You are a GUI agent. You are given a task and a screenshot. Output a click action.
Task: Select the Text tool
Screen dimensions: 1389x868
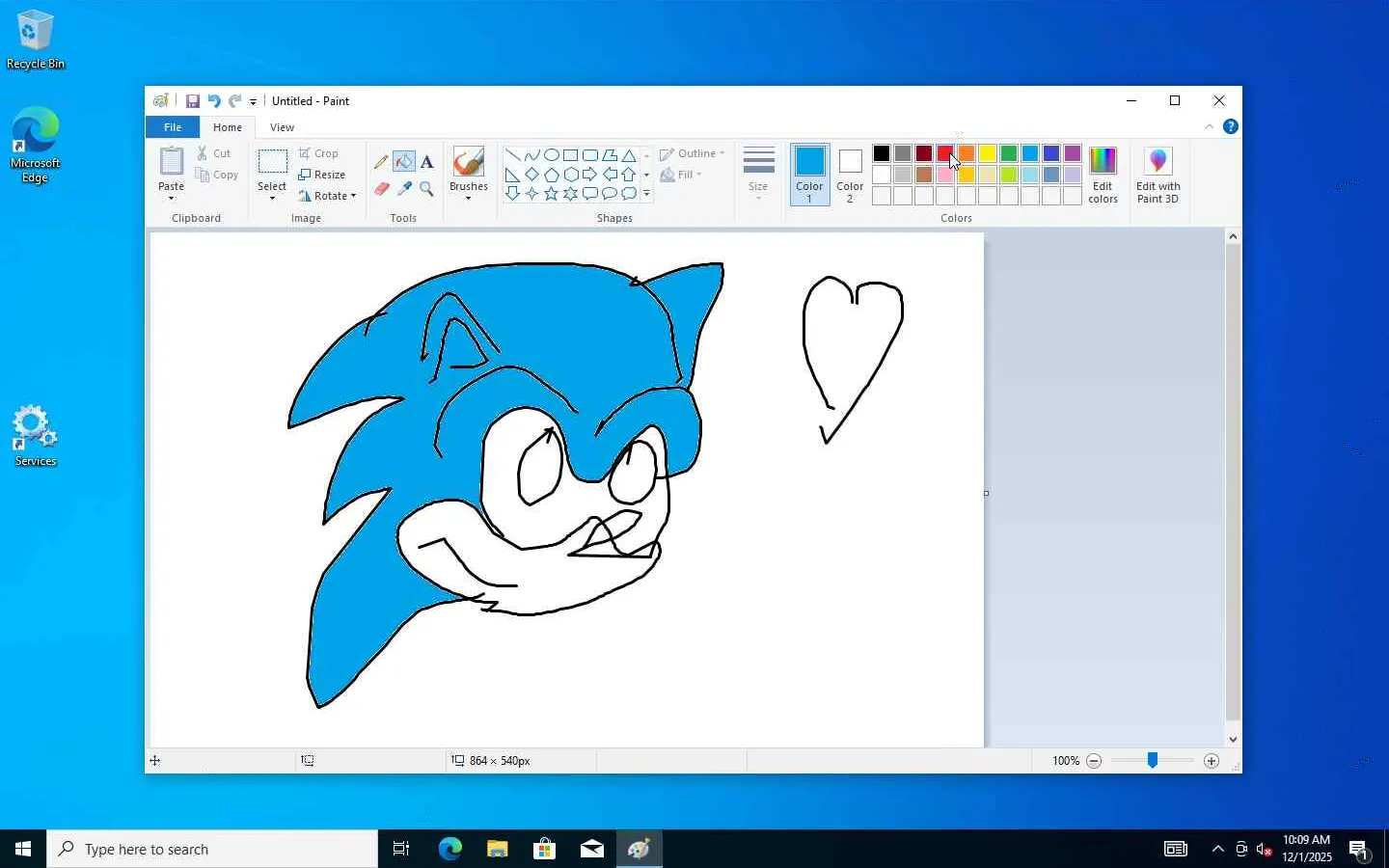coord(426,162)
